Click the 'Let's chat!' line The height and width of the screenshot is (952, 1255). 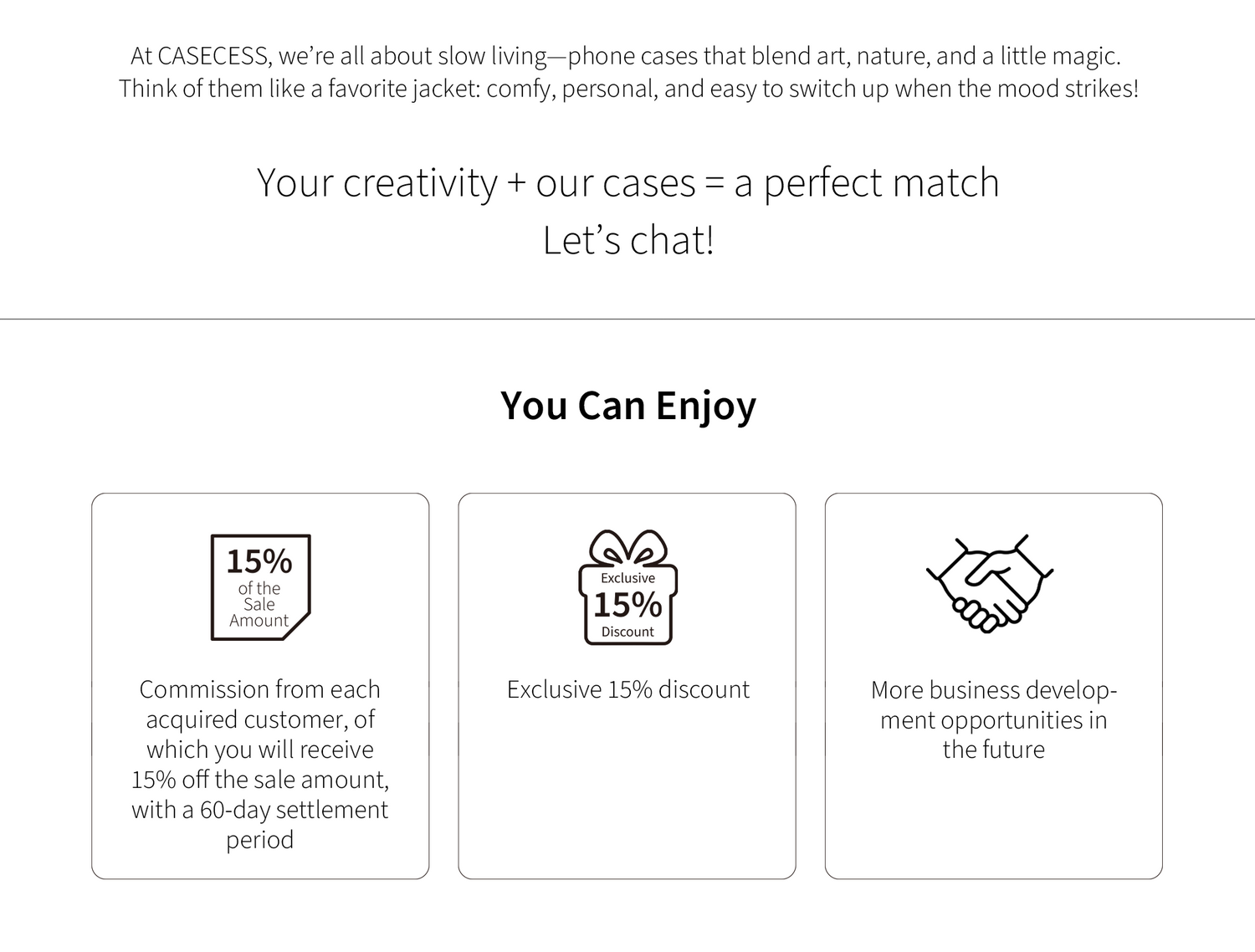(x=628, y=240)
